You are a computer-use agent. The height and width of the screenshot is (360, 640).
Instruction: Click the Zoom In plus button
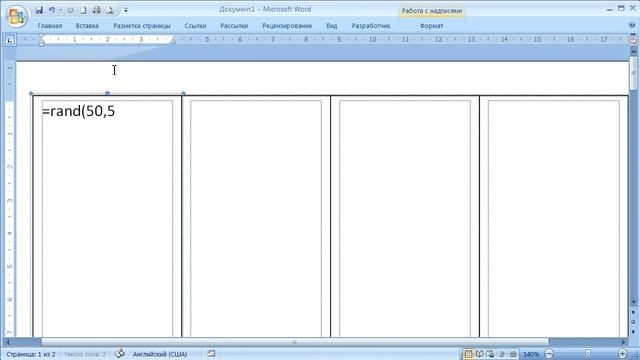coord(622,354)
